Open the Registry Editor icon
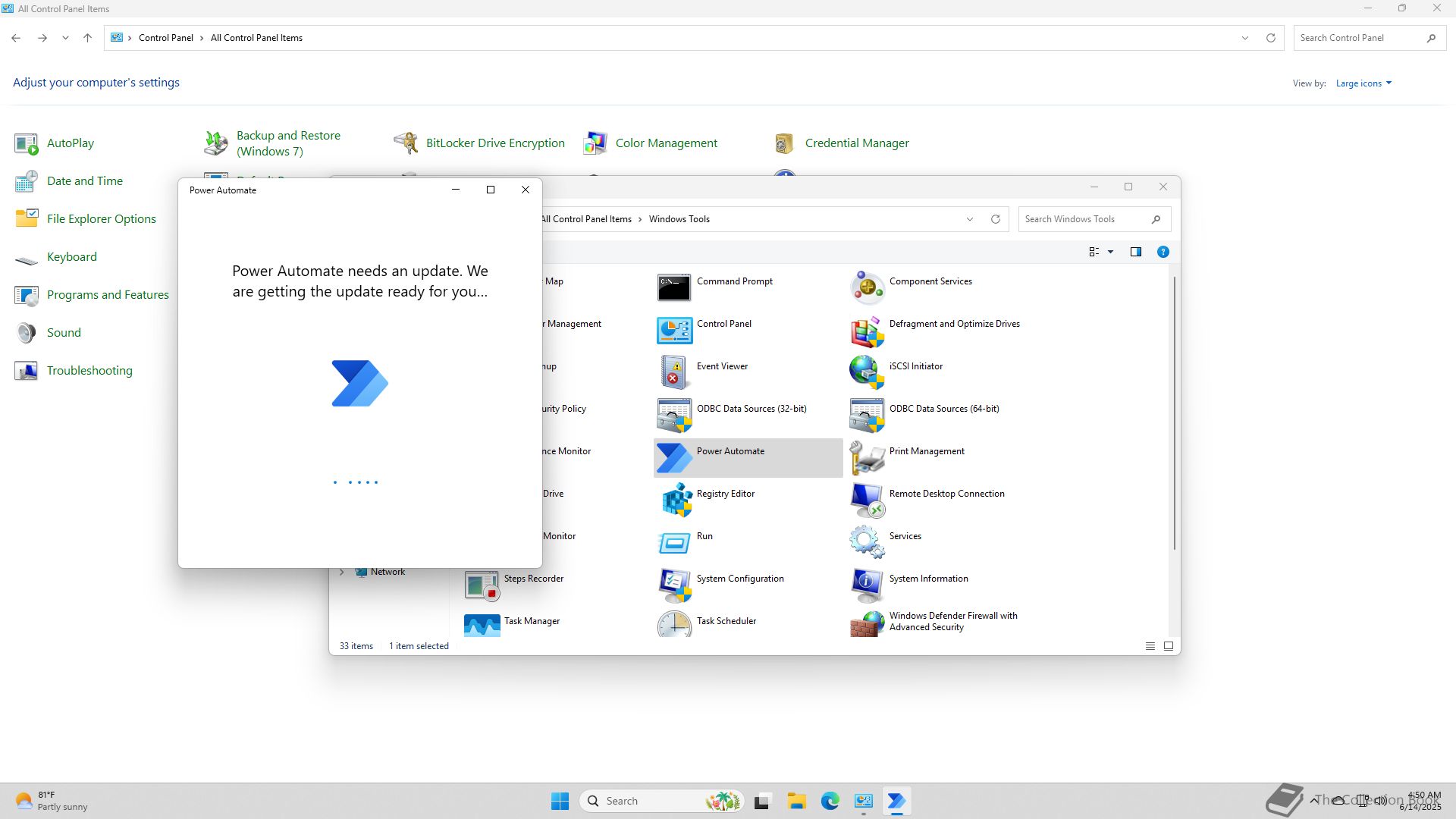The height and width of the screenshot is (819, 1456). 673,500
